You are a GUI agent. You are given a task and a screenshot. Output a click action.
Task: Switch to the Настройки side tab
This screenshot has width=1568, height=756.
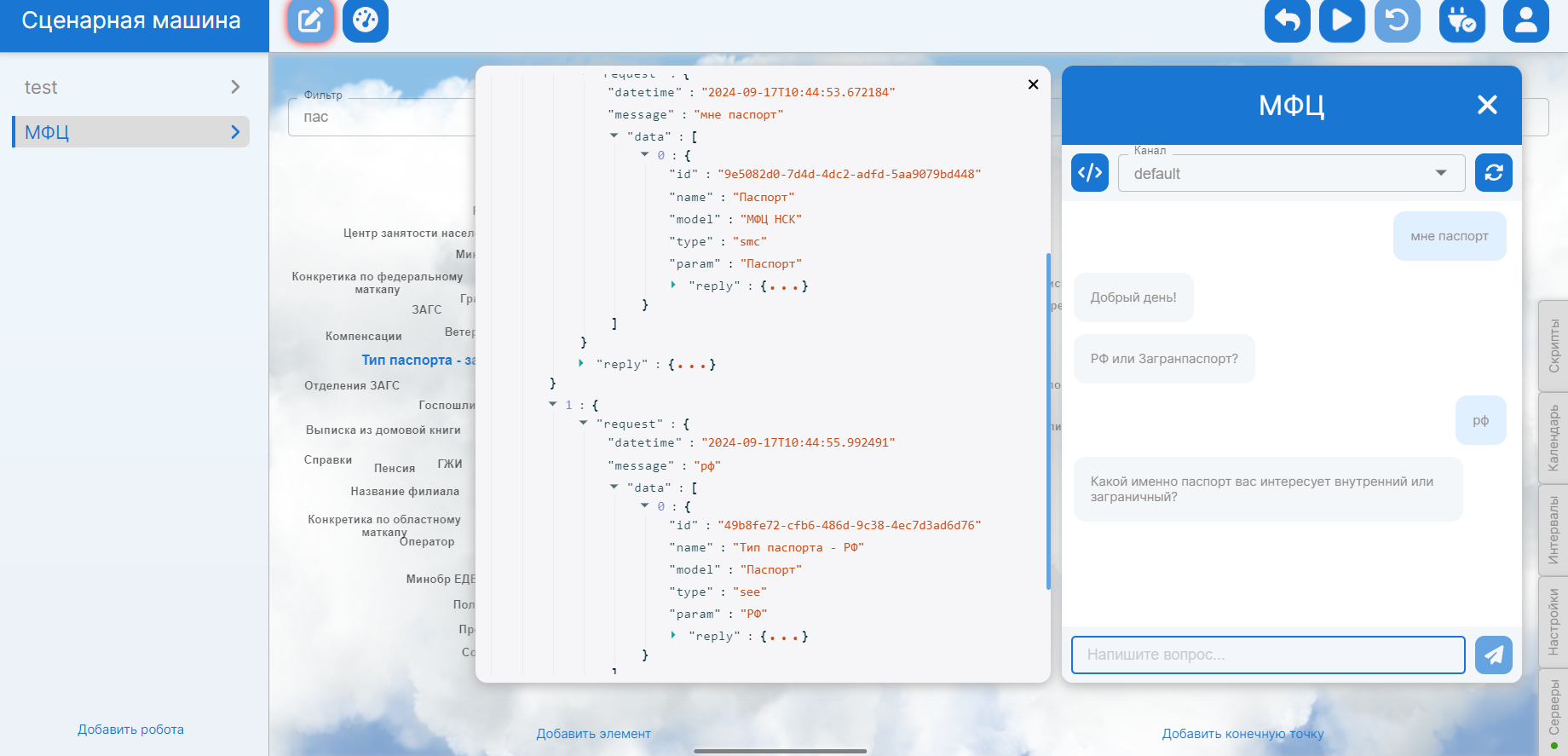pyautogui.click(x=1554, y=621)
